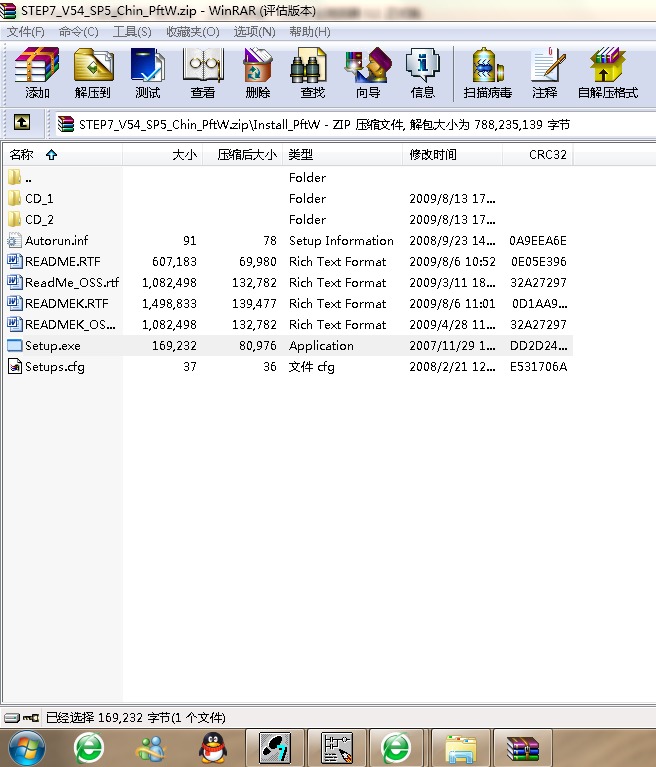Open the 查看 (View) toolbar tool
The height and width of the screenshot is (767, 656).
[202, 73]
